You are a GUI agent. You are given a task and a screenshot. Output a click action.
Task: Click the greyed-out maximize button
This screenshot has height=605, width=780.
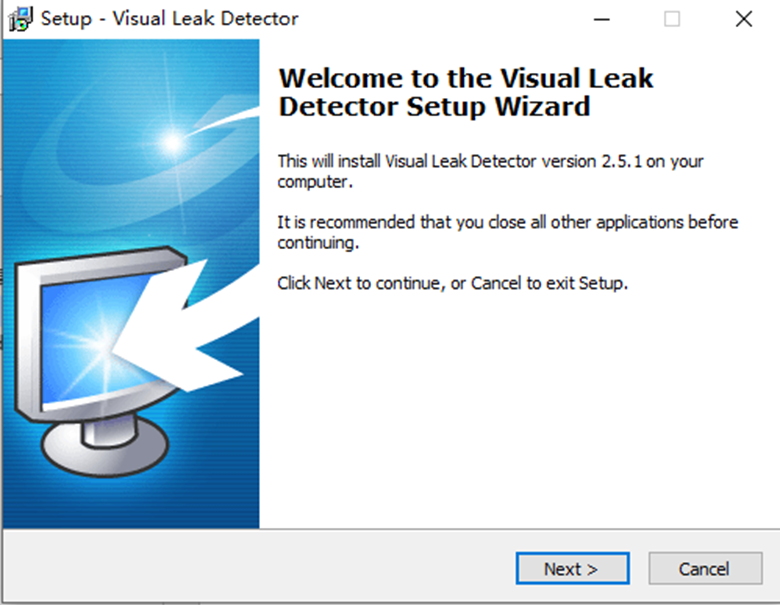(672, 18)
